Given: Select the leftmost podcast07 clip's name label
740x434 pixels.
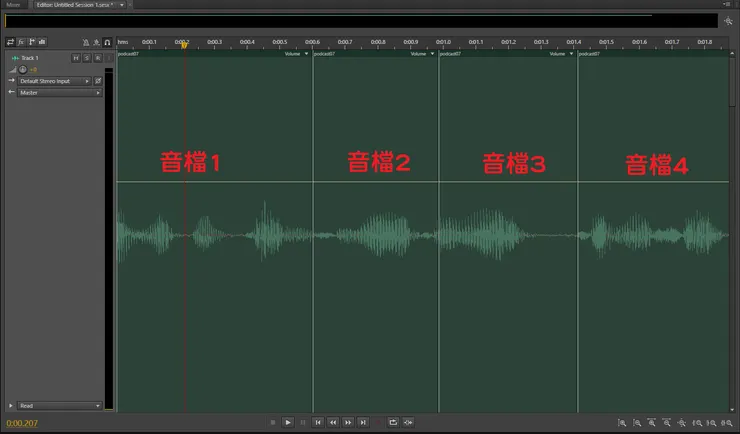Looking at the screenshot, I should point(128,54).
